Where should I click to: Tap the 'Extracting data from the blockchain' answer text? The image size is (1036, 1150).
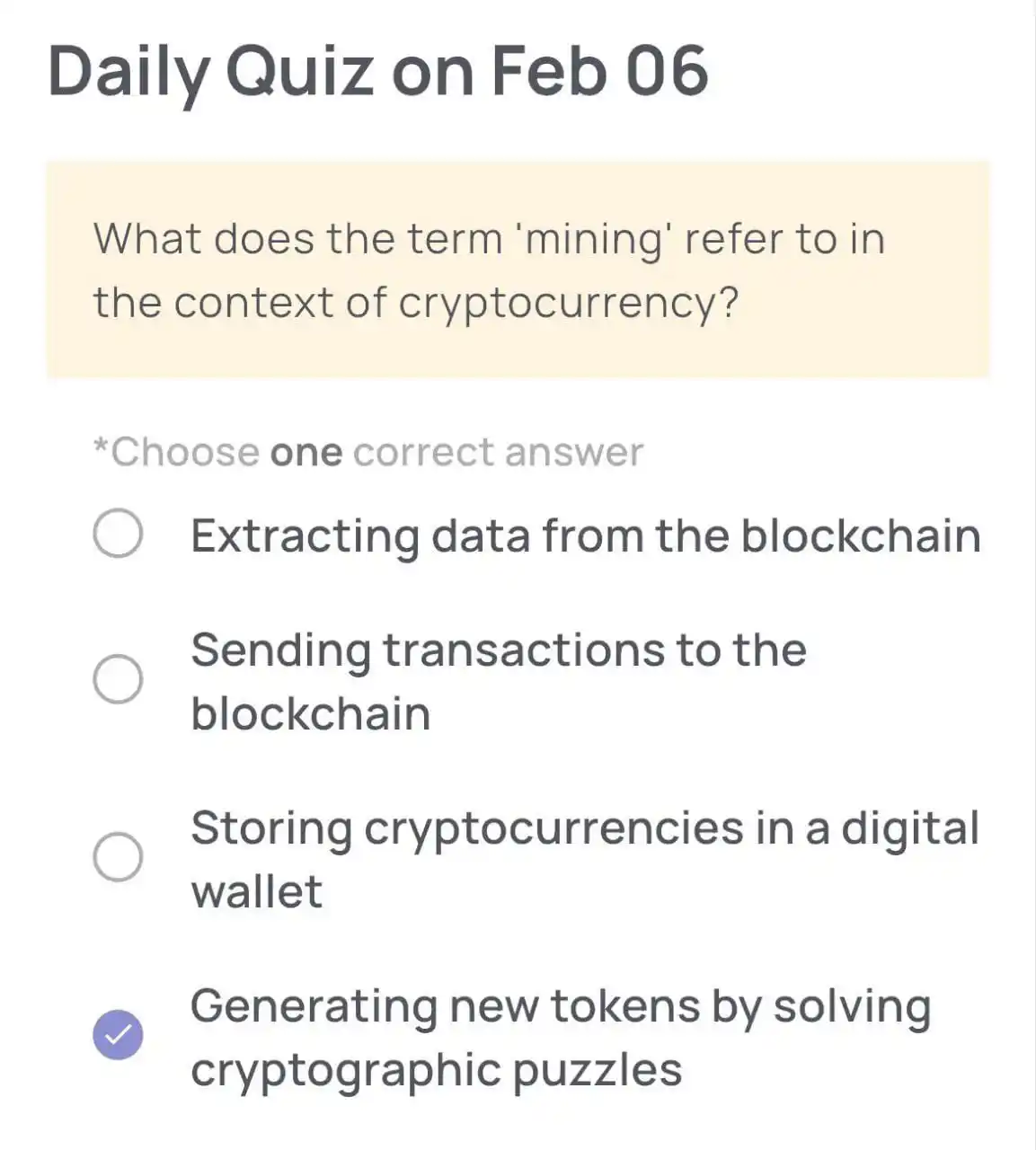pyautogui.click(x=586, y=536)
